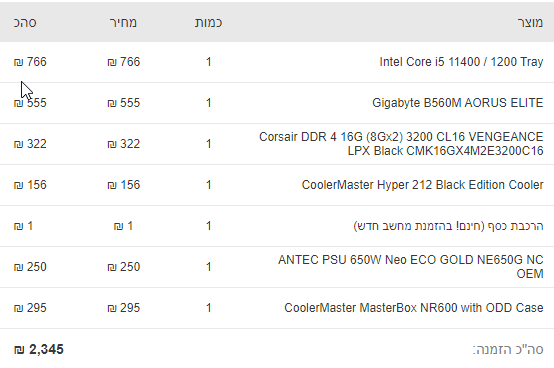This screenshot has height=368, width=554.
Task: Click the כמות column header
Action: 208,23
